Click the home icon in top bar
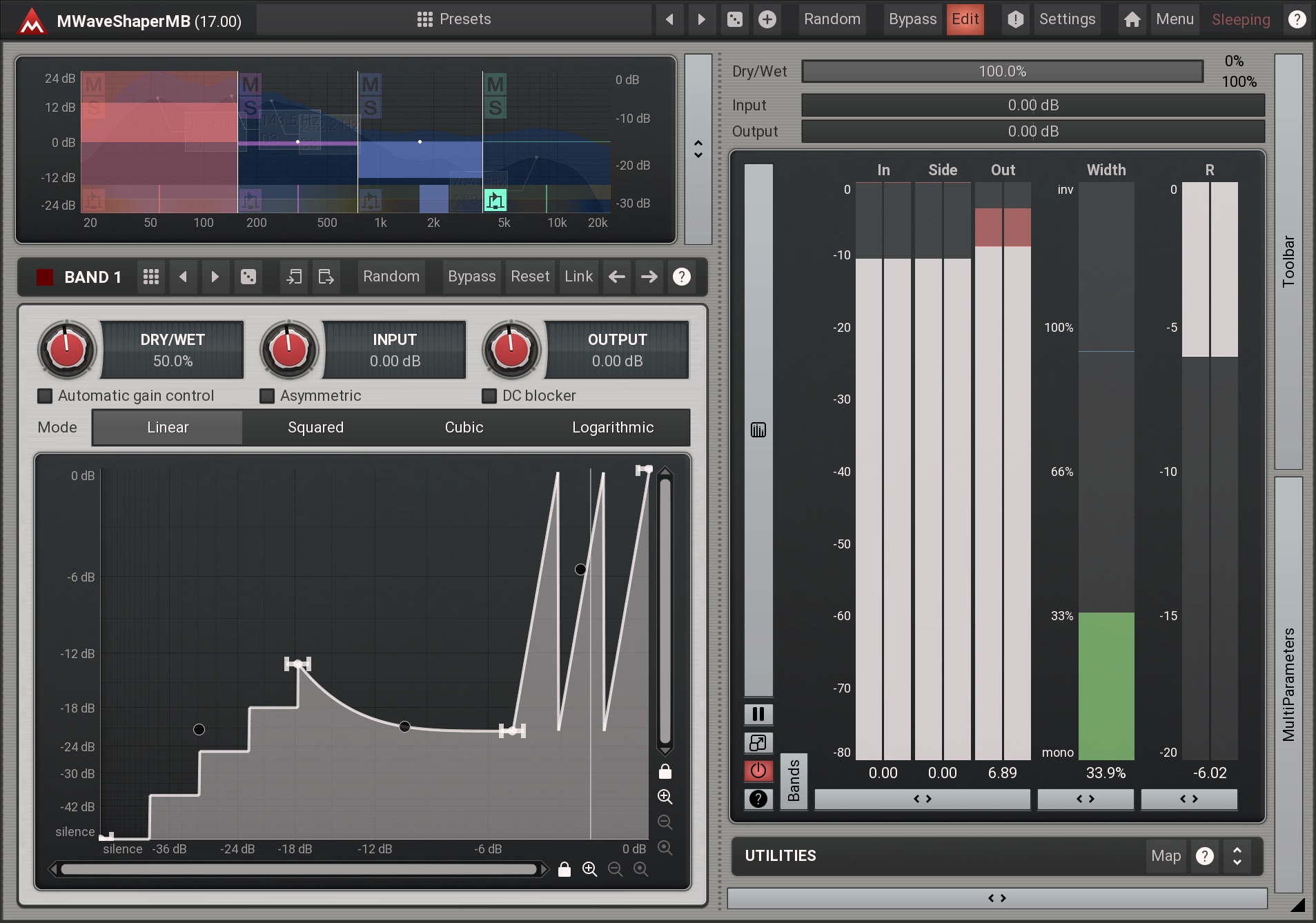Image resolution: width=1316 pixels, height=923 pixels. (1132, 19)
